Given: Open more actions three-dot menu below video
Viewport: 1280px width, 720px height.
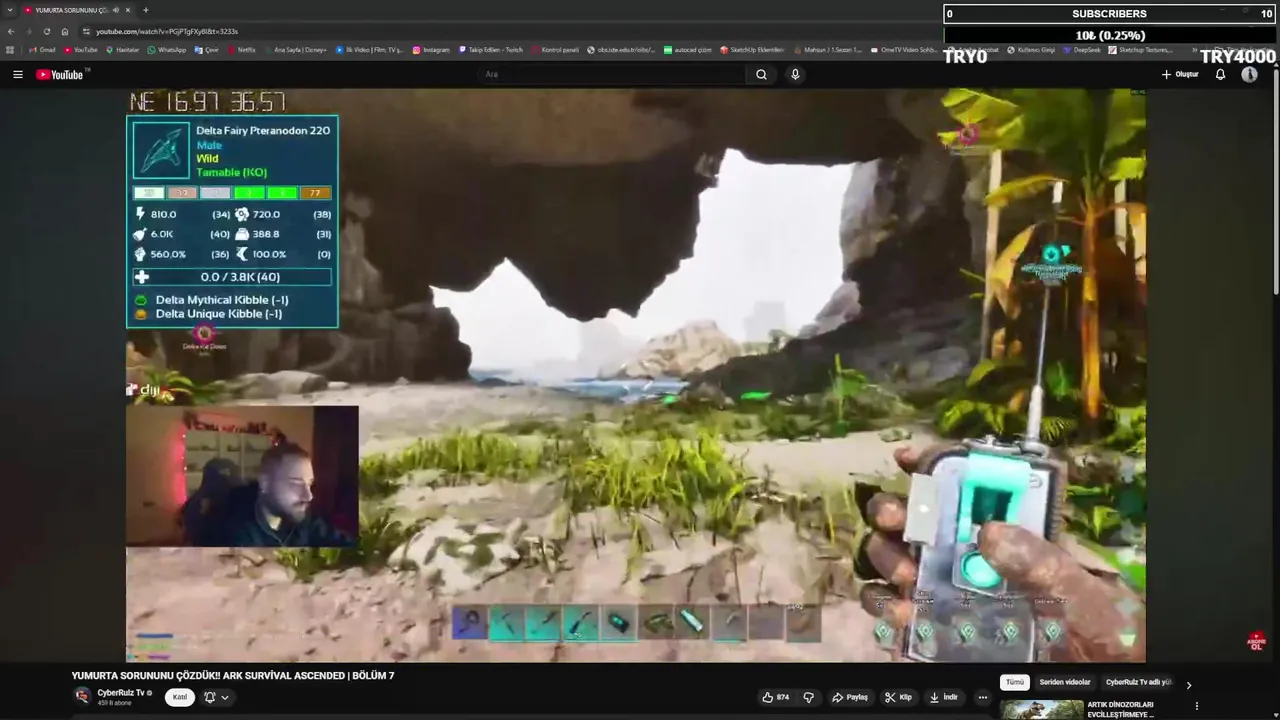Looking at the screenshot, I should pyautogui.click(x=982, y=697).
